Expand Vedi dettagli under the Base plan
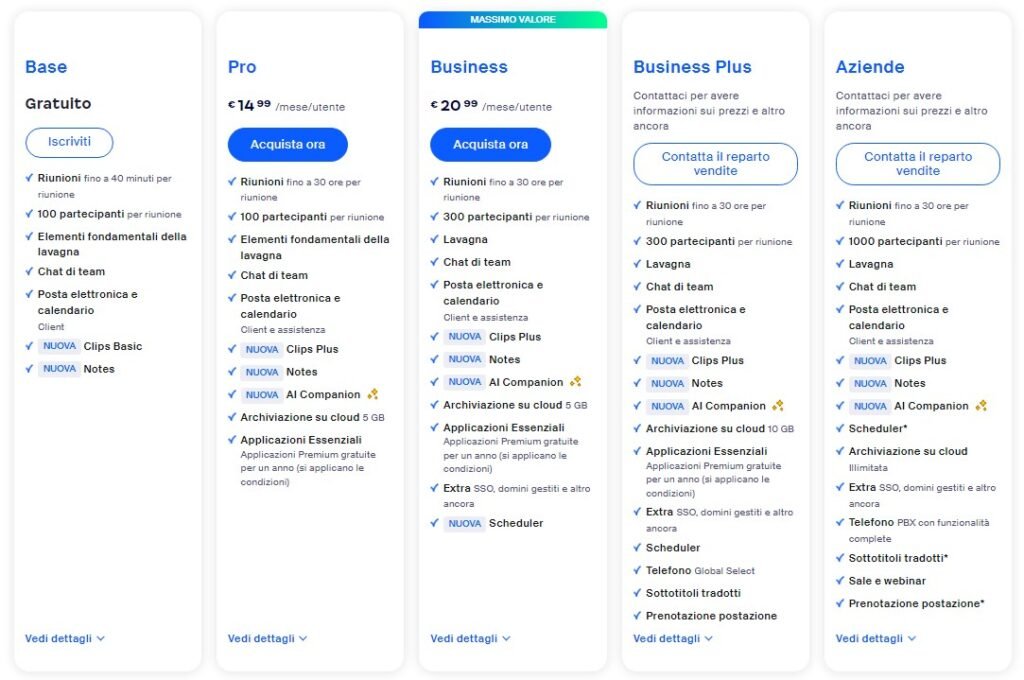Image resolution: width=1024 pixels, height=680 pixels. coord(65,638)
